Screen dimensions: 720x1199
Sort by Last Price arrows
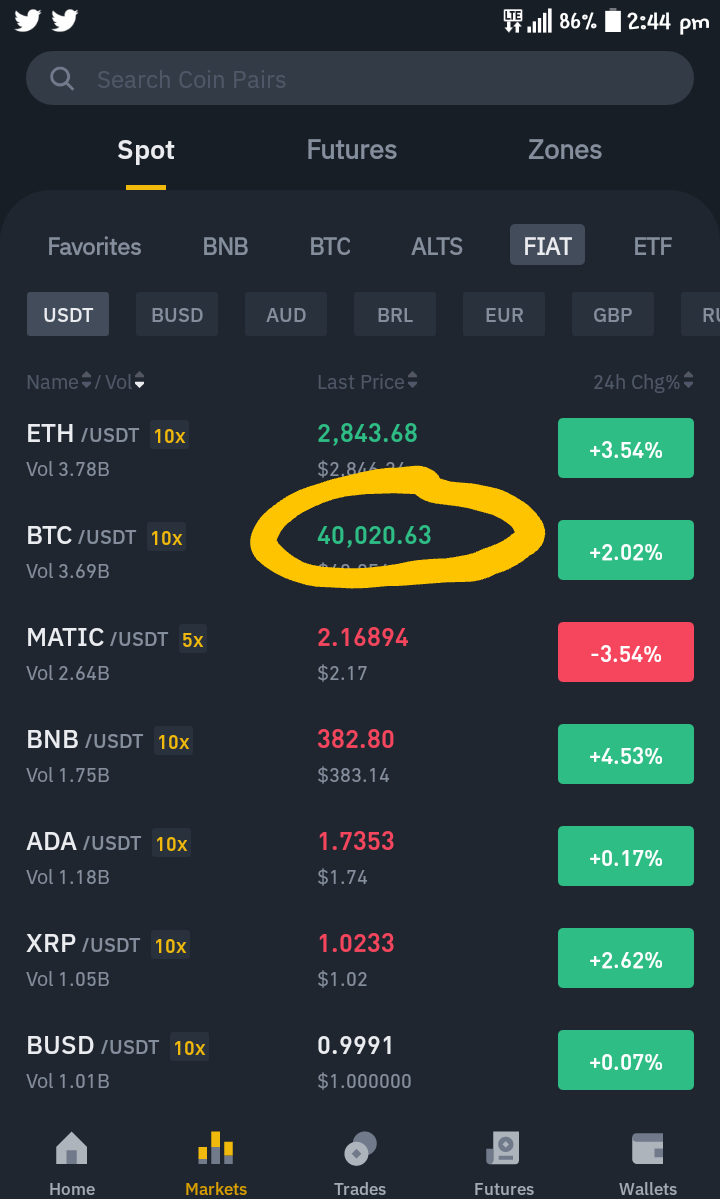(413, 380)
